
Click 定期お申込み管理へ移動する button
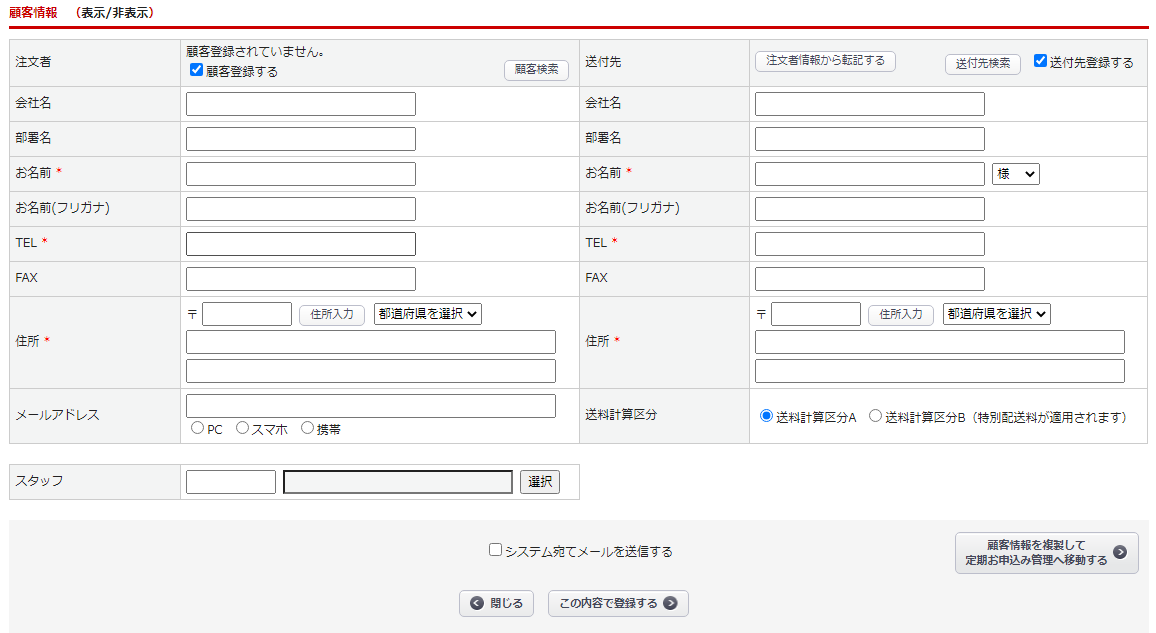point(1046,553)
